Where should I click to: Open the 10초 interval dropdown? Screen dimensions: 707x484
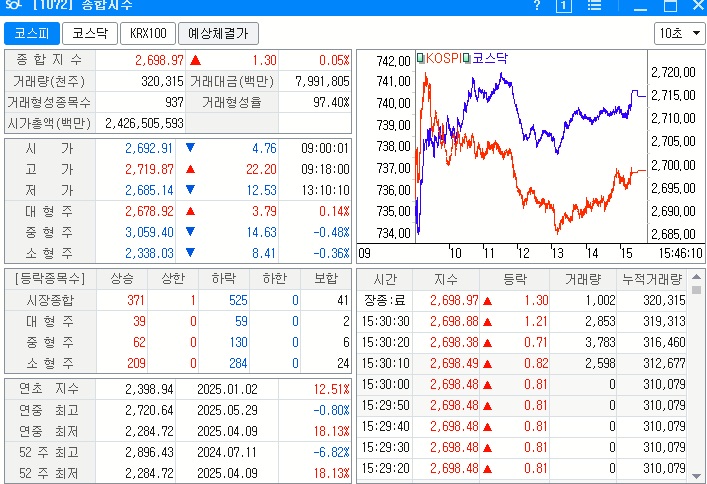click(679, 33)
